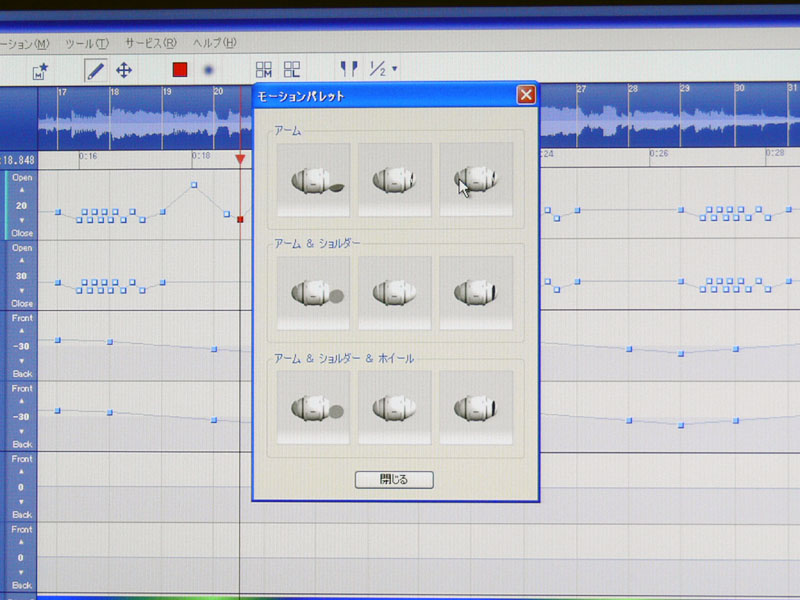Image resolution: width=800 pixels, height=600 pixels.
Task: Click the grid icon labeled L
Action: (292, 70)
